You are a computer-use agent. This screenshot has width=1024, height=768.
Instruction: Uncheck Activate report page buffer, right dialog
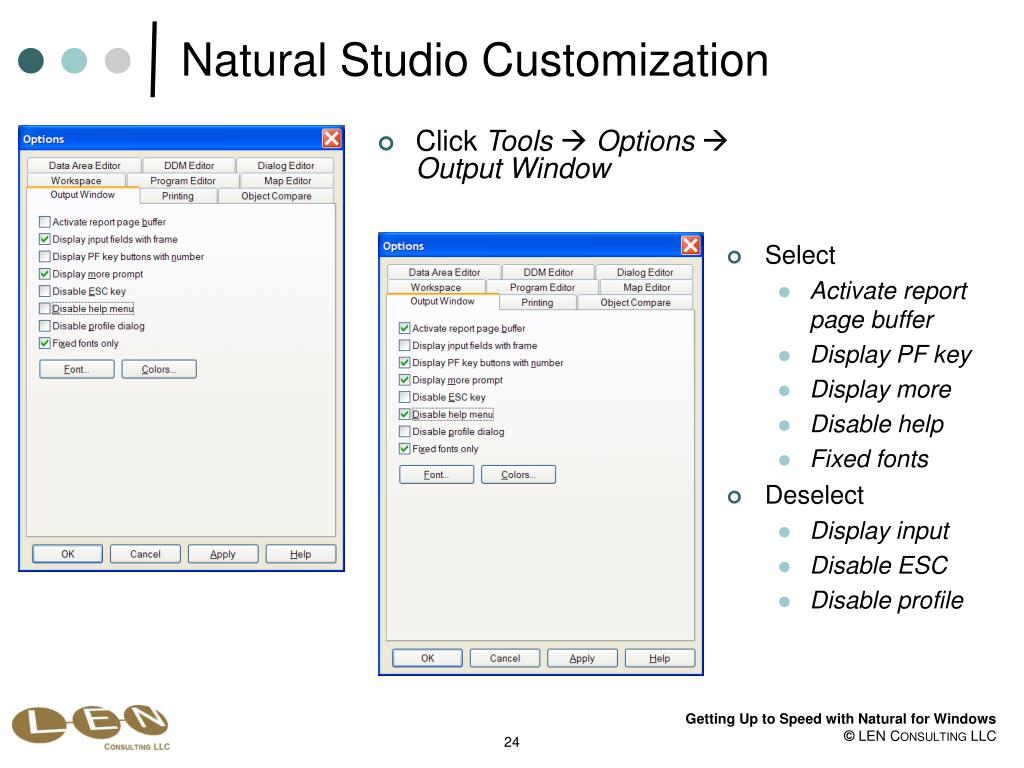(404, 328)
